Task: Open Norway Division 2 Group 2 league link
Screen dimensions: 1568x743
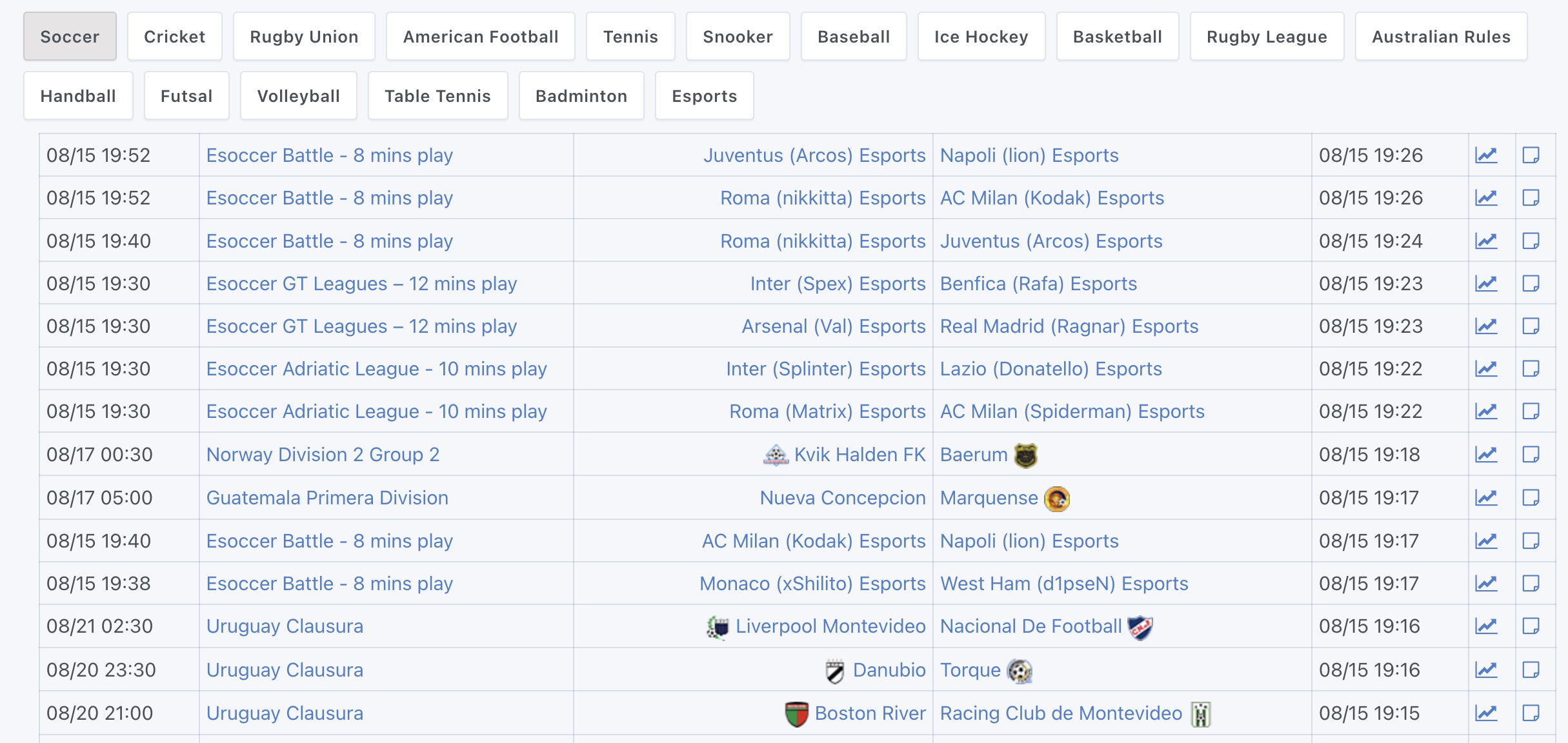Action: pos(323,455)
